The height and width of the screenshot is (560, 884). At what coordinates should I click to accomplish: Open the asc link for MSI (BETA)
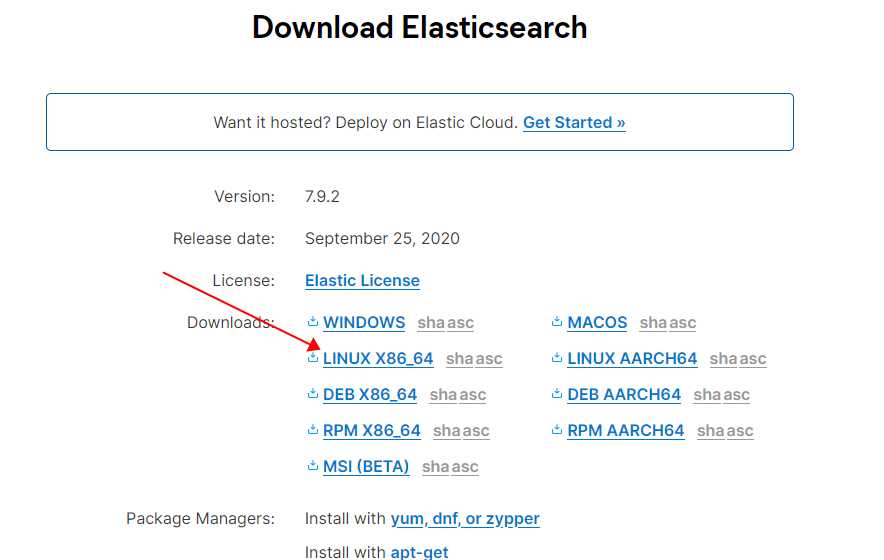coord(465,468)
